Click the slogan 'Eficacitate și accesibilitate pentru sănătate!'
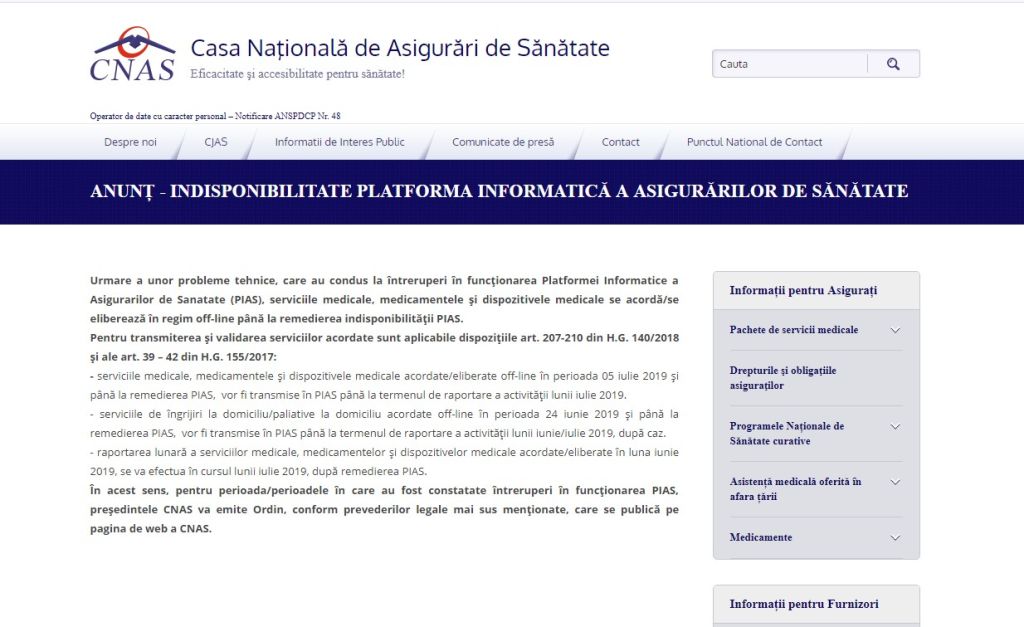Screen dimensions: 1024x627 [297, 74]
